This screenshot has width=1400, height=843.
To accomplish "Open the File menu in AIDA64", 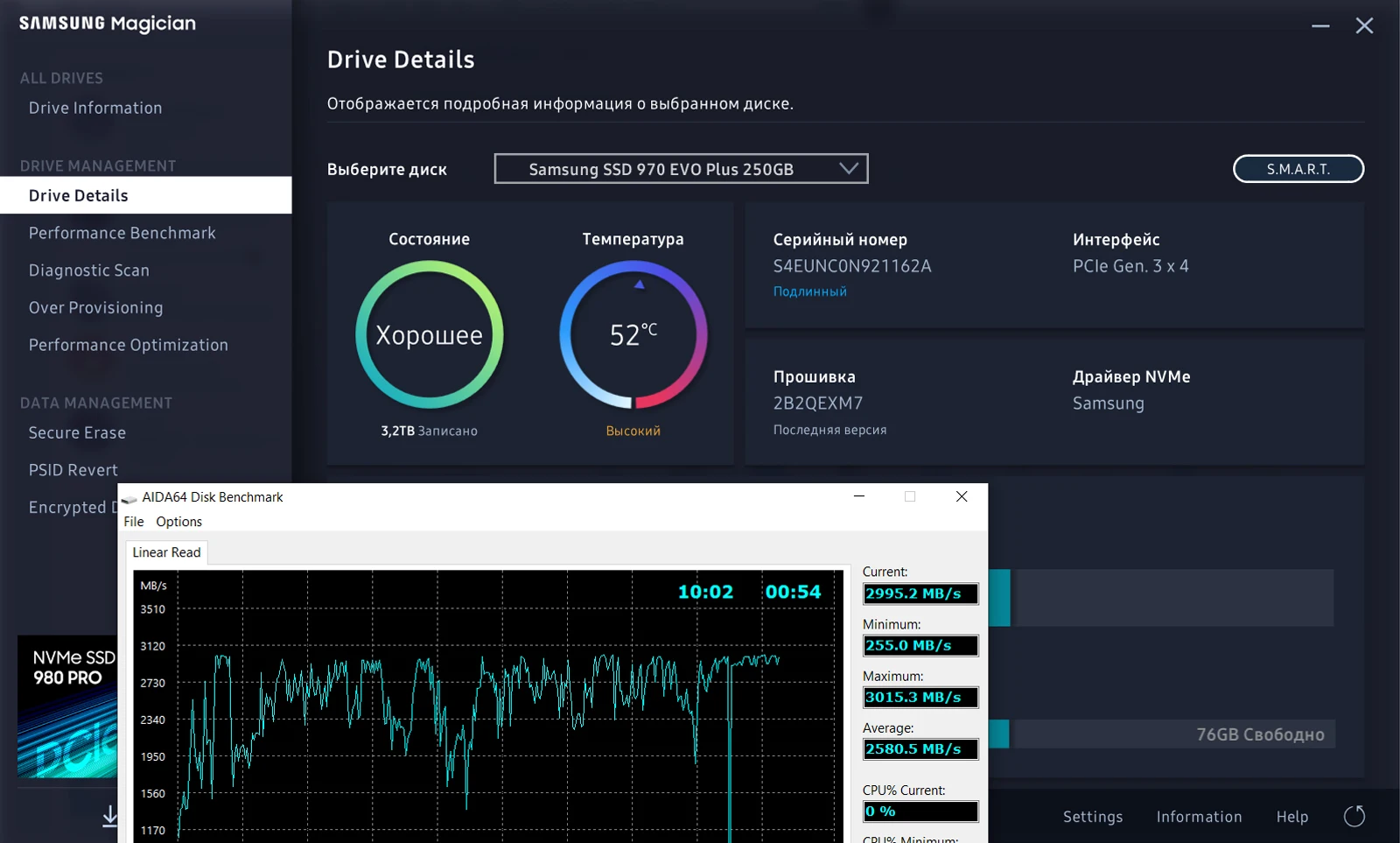I will [x=134, y=522].
